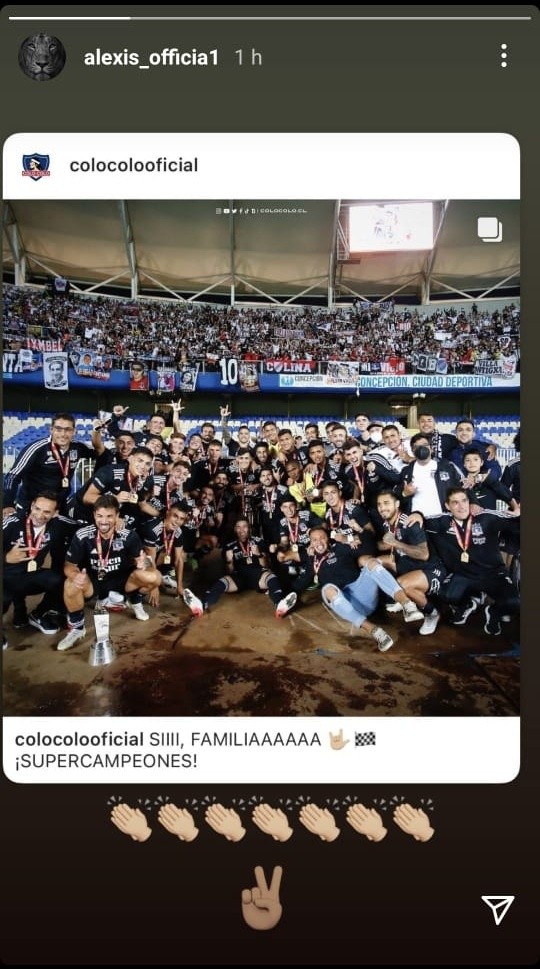This screenshot has width=540, height=969.
Task: Tap the first clapping hands emoji
Action: 130,819
